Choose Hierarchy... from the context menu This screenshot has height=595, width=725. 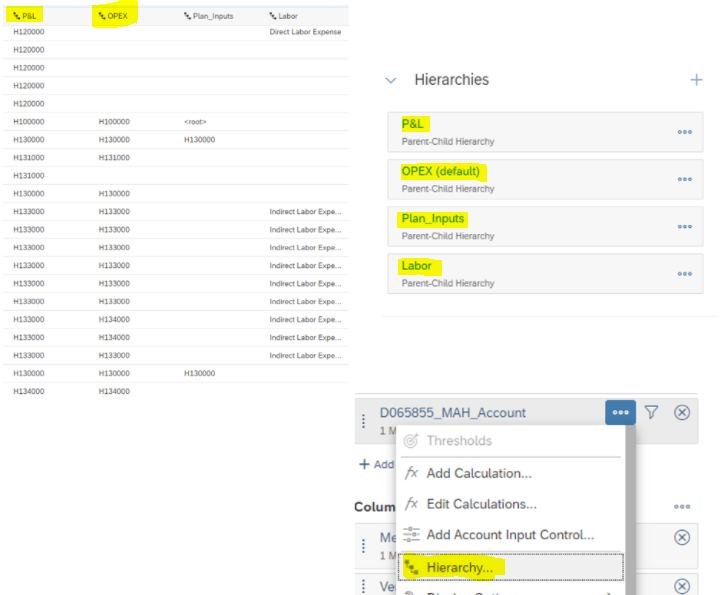459,568
